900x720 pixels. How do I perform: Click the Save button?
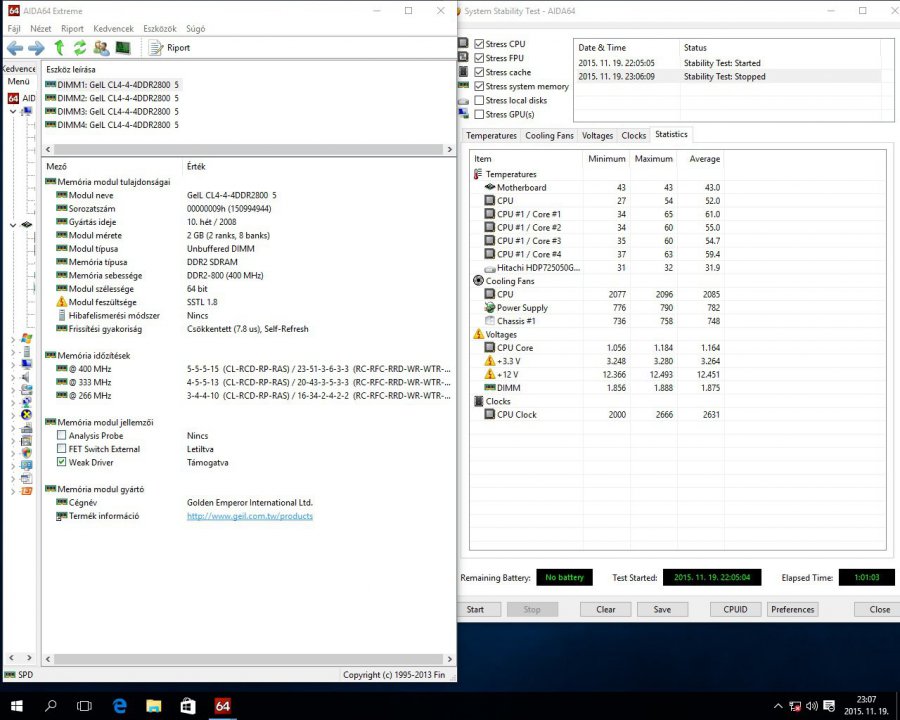(x=662, y=609)
